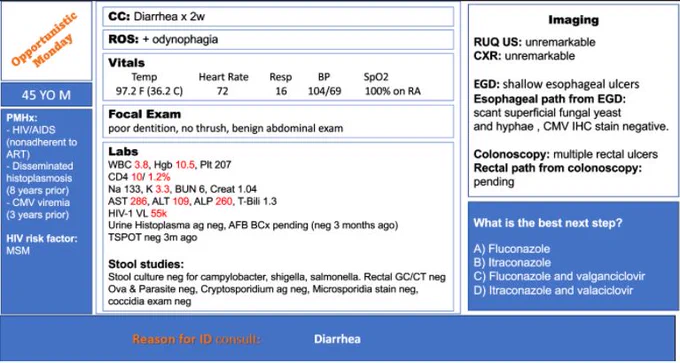The height and width of the screenshot is (363, 680).
Task: Select answer A) Fluconazole
Action: coord(512,249)
